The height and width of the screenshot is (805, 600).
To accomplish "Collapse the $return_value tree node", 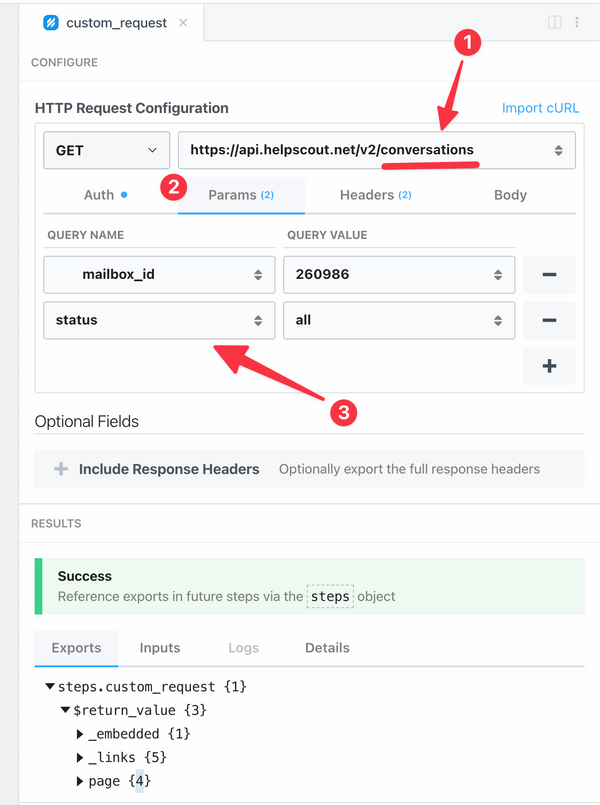I will click(65, 710).
